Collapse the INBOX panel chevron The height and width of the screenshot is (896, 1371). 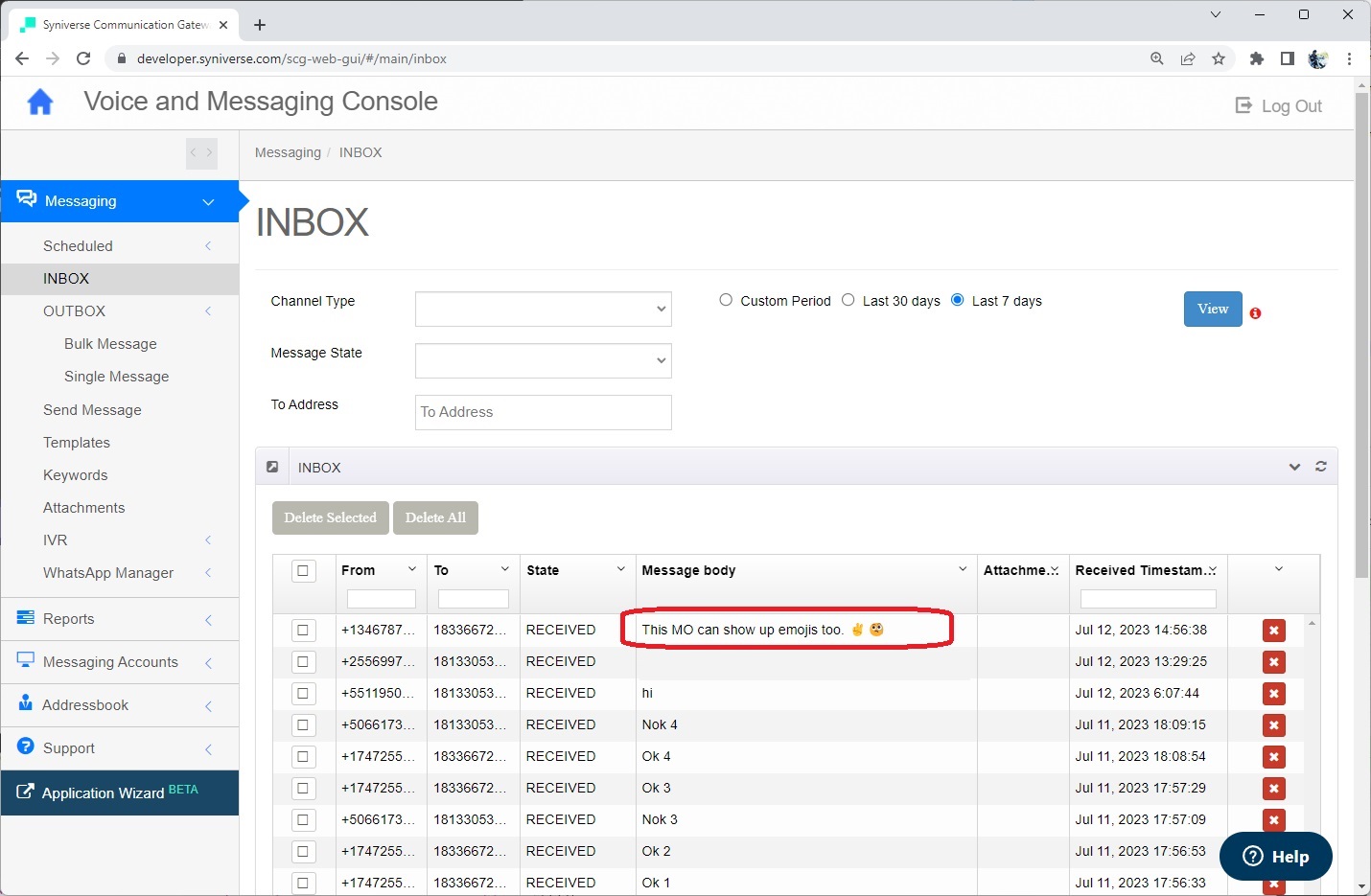pos(1294,467)
